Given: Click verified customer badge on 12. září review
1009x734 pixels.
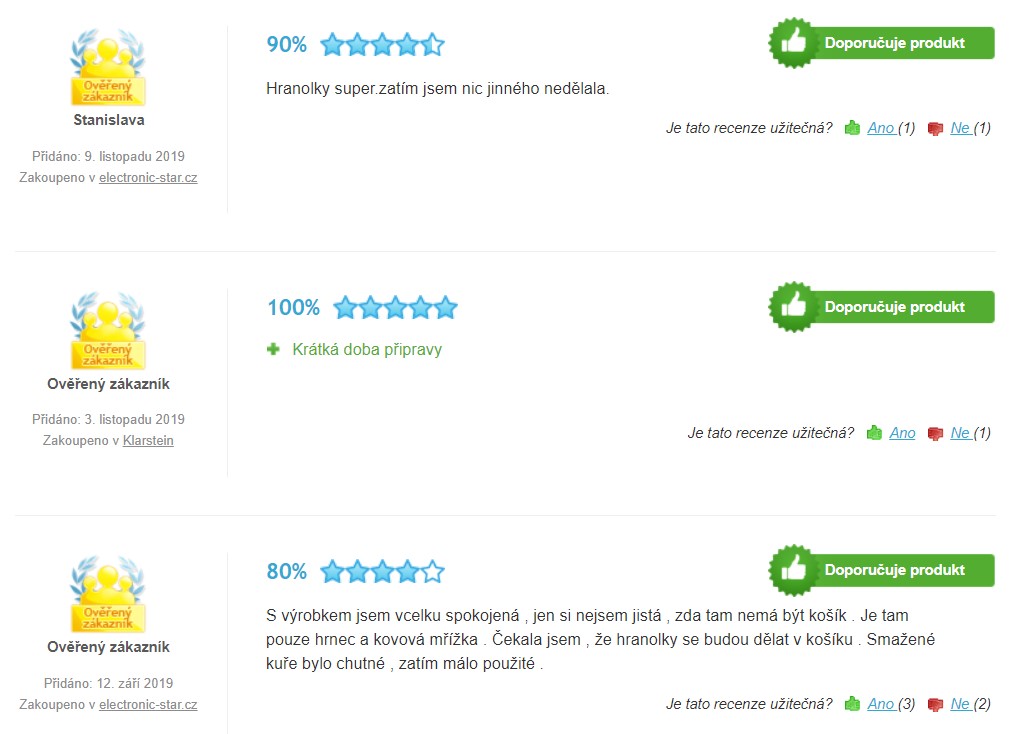Looking at the screenshot, I should (x=108, y=595).
